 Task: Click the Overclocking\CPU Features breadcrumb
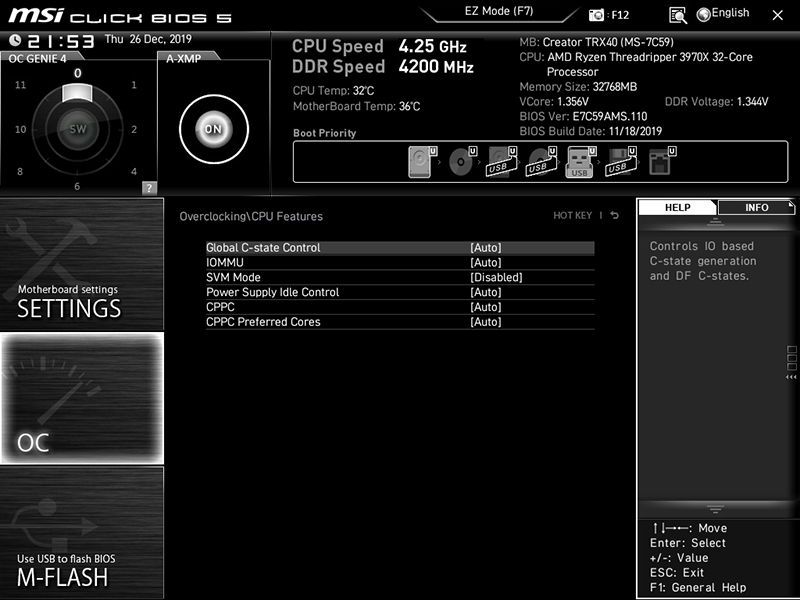[251, 216]
